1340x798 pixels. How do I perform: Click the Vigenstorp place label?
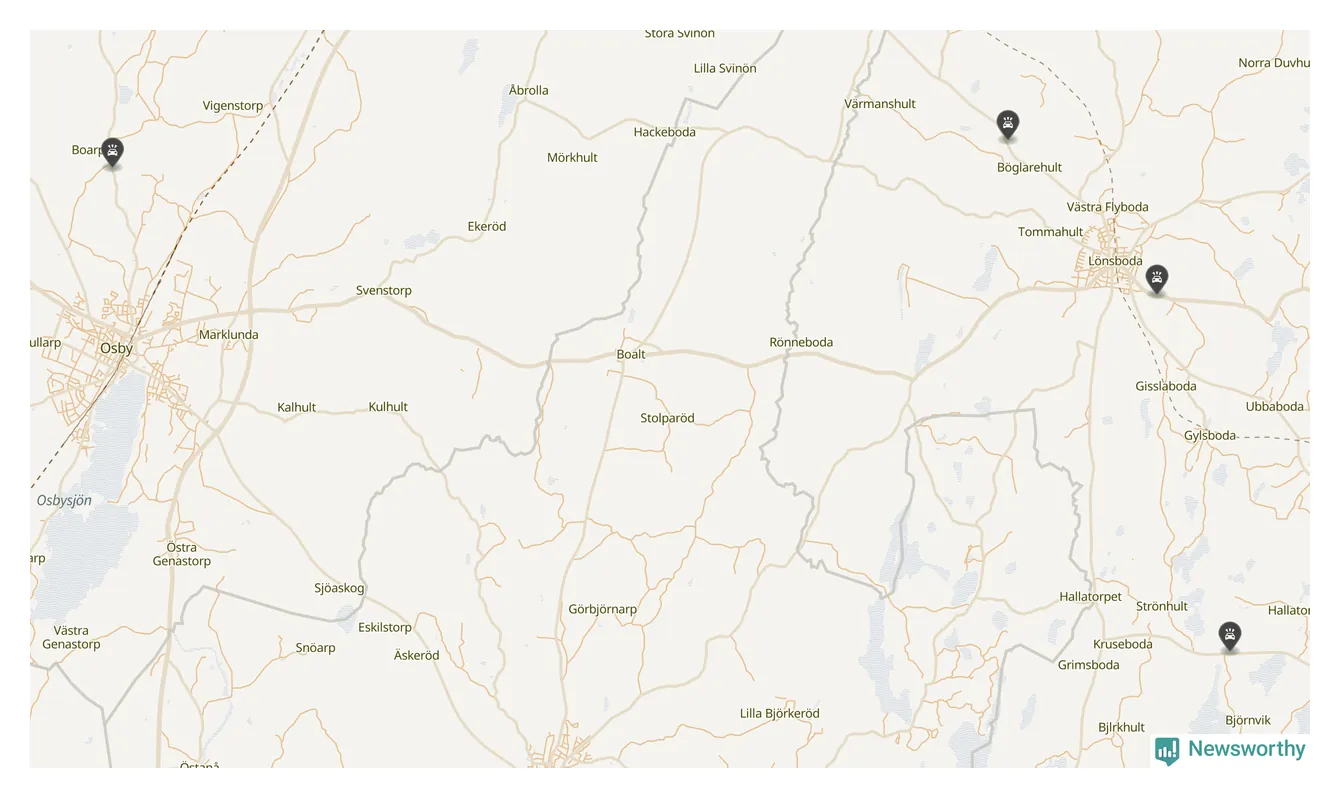(x=233, y=106)
